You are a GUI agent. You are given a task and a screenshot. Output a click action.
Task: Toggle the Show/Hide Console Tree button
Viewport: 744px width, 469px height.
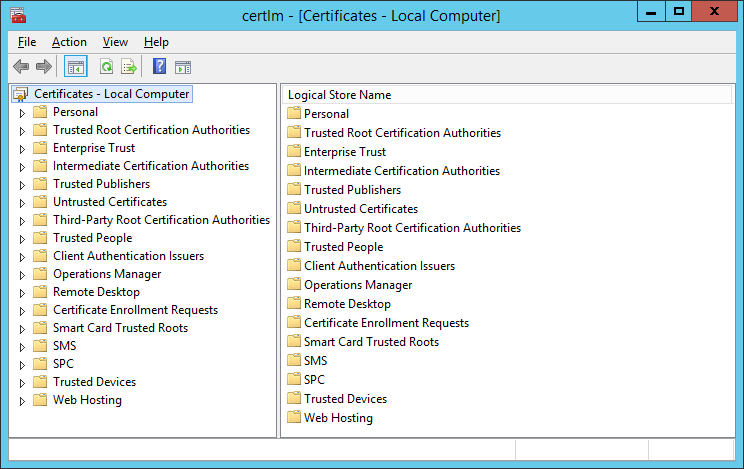click(x=75, y=67)
